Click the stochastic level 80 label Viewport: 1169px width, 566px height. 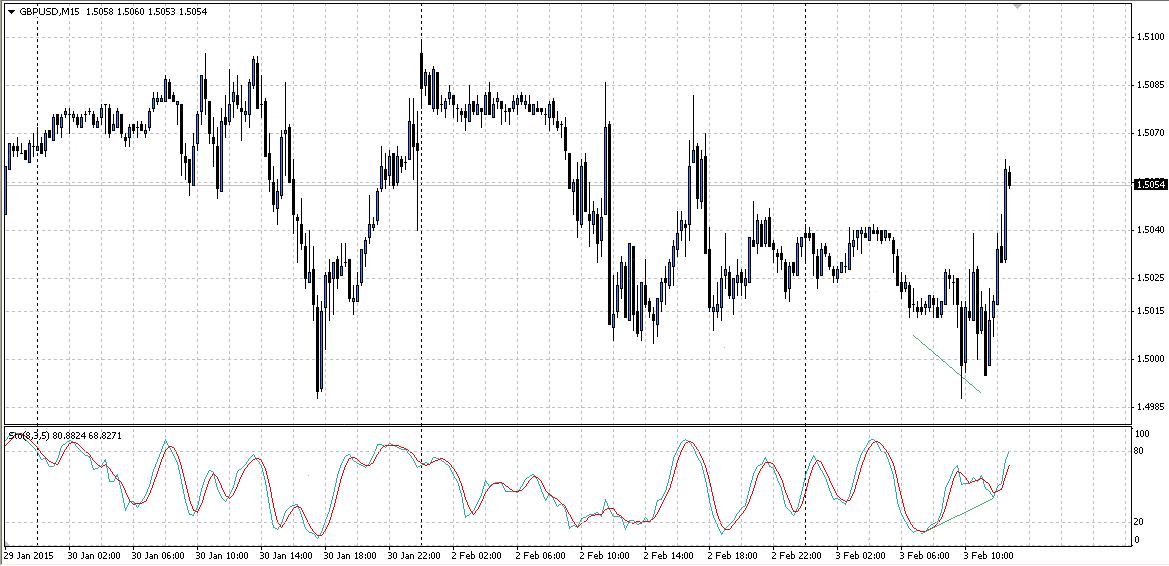click(x=1139, y=450)
